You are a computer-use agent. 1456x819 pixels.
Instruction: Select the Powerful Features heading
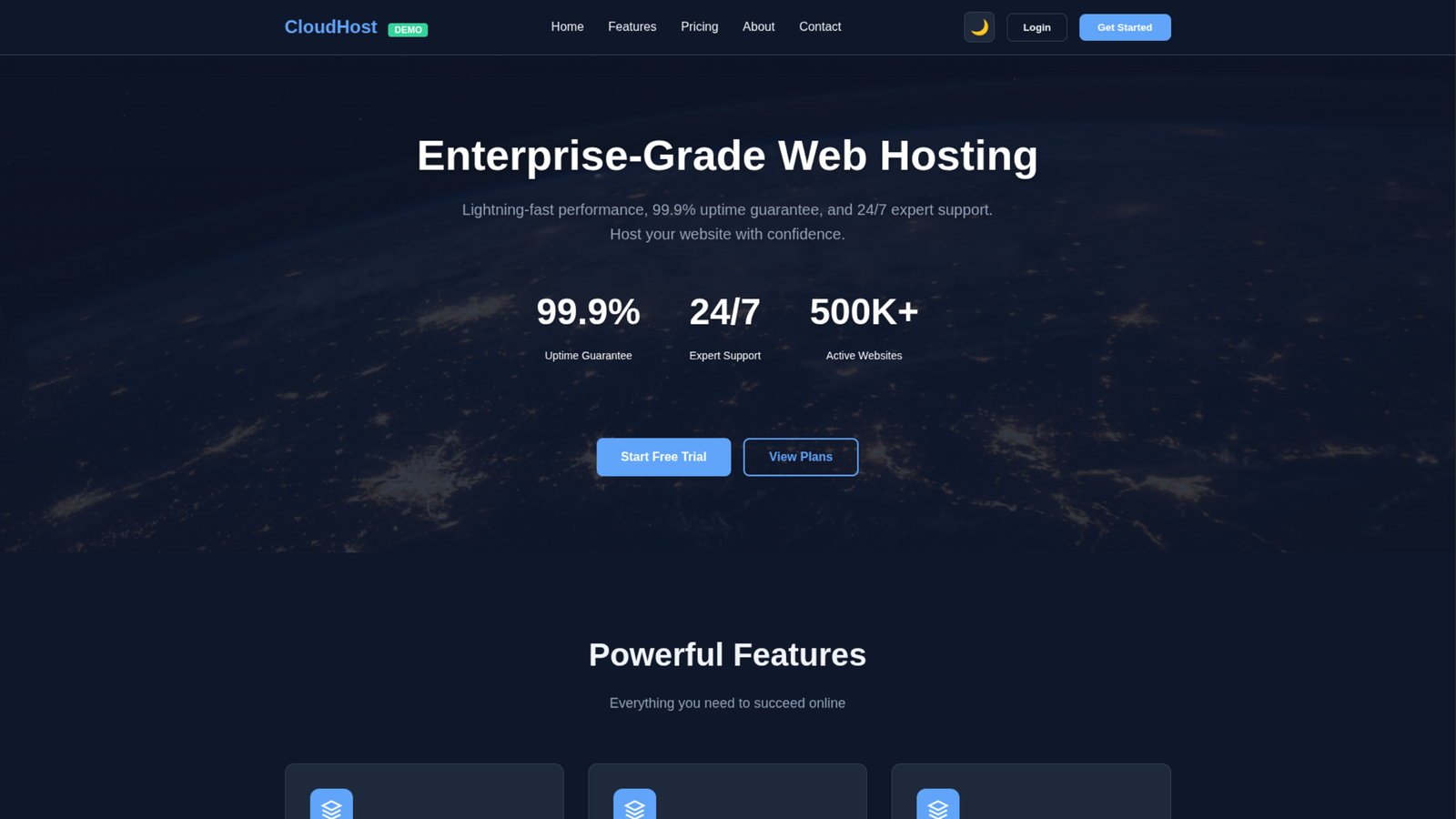pyautogui.click(x=726, y=654)
